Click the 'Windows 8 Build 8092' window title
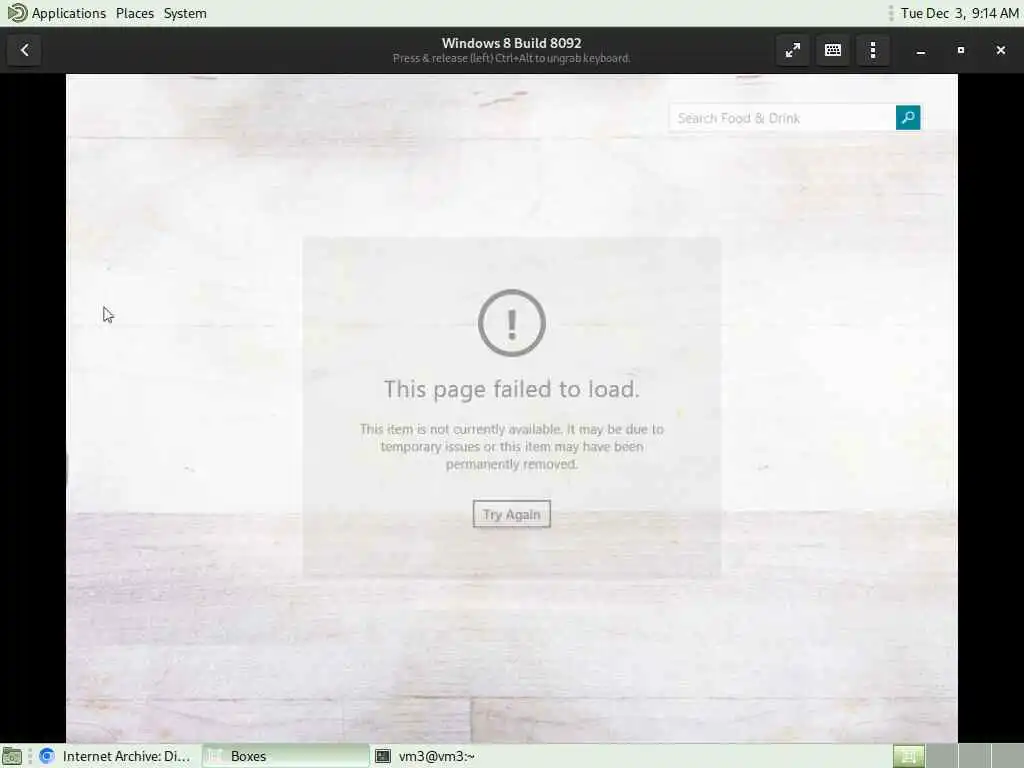The width and height of the screenshot is (1024, 768). 511,43
